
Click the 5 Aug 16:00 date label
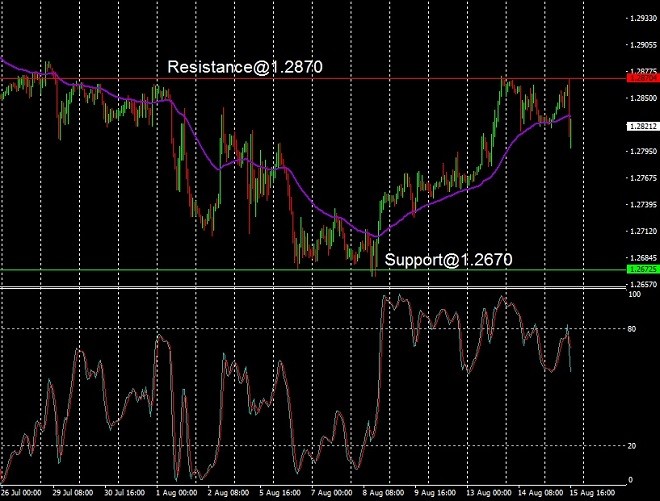pyautogui.click(x=280, y=493)
